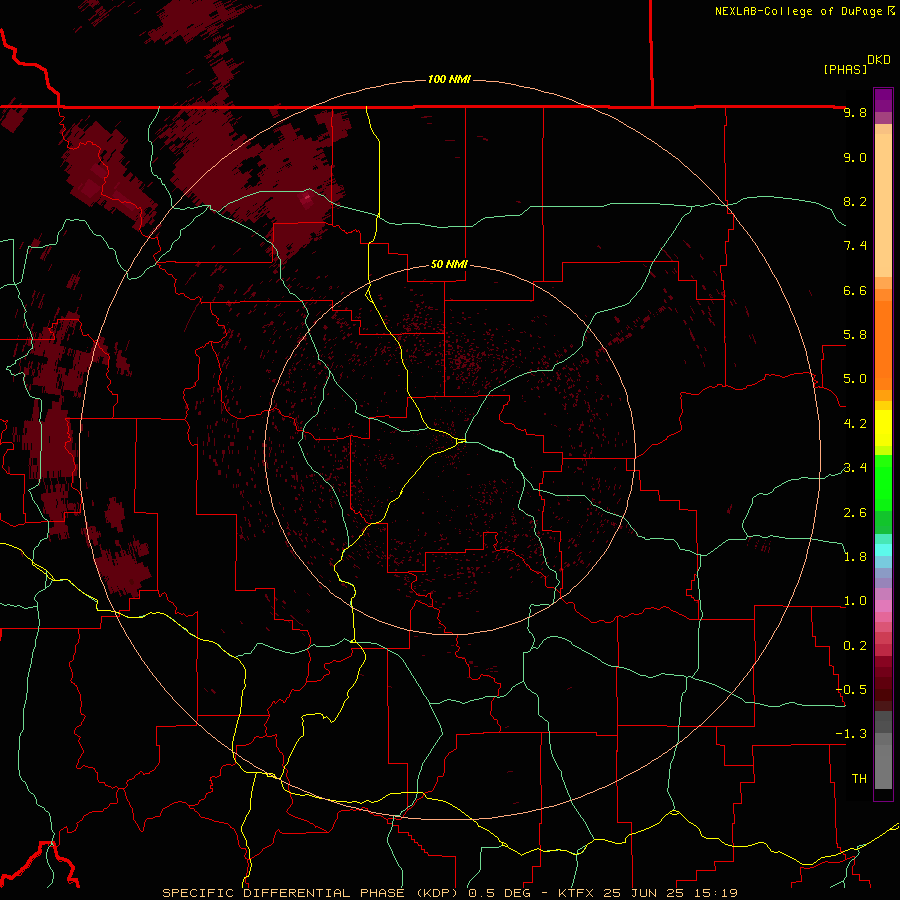The height and width of the screenshot is (900, 900).
Task: Pick the cyan color bar segment
Action: [883, 550]
